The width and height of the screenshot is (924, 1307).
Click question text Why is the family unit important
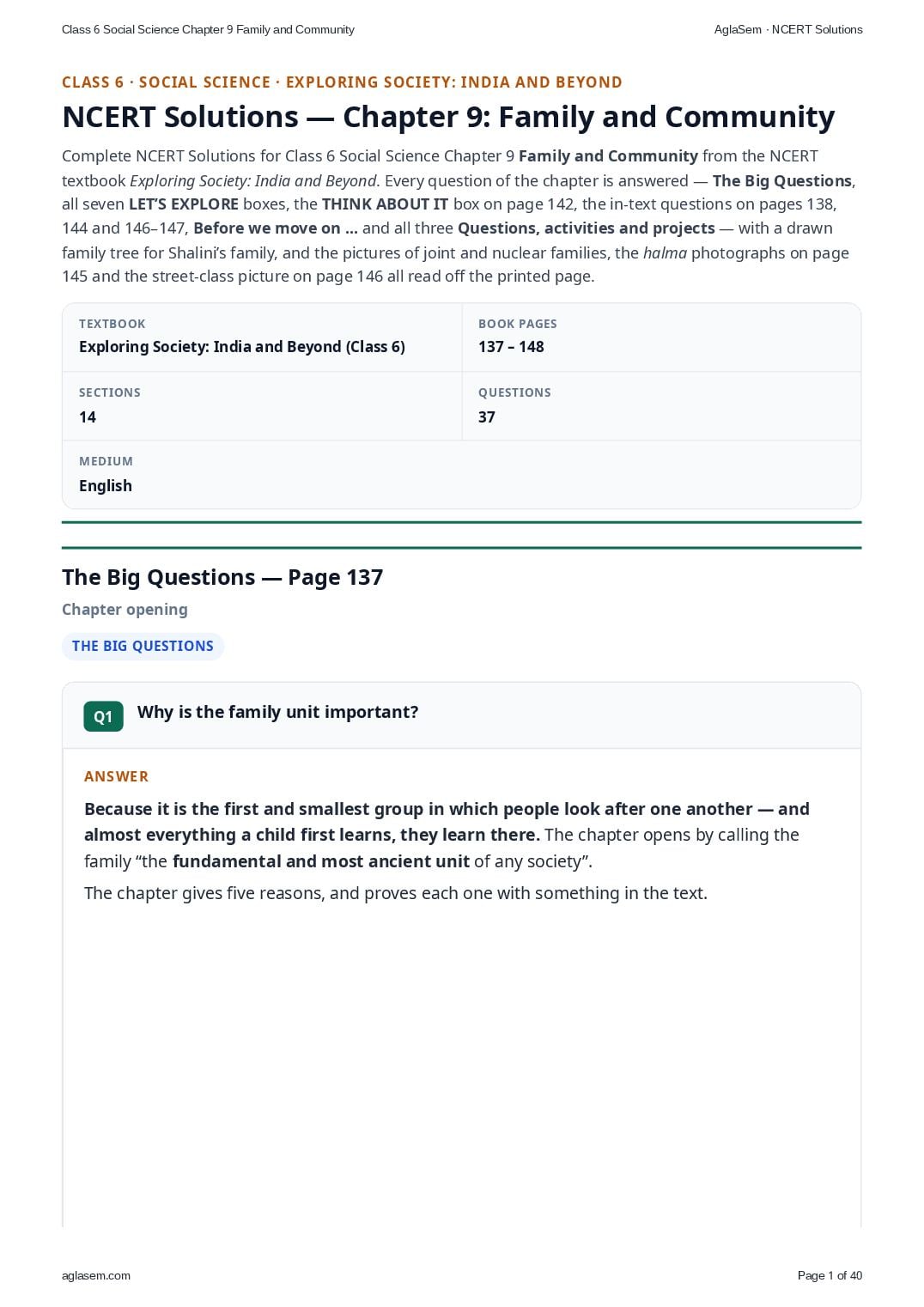278,712
